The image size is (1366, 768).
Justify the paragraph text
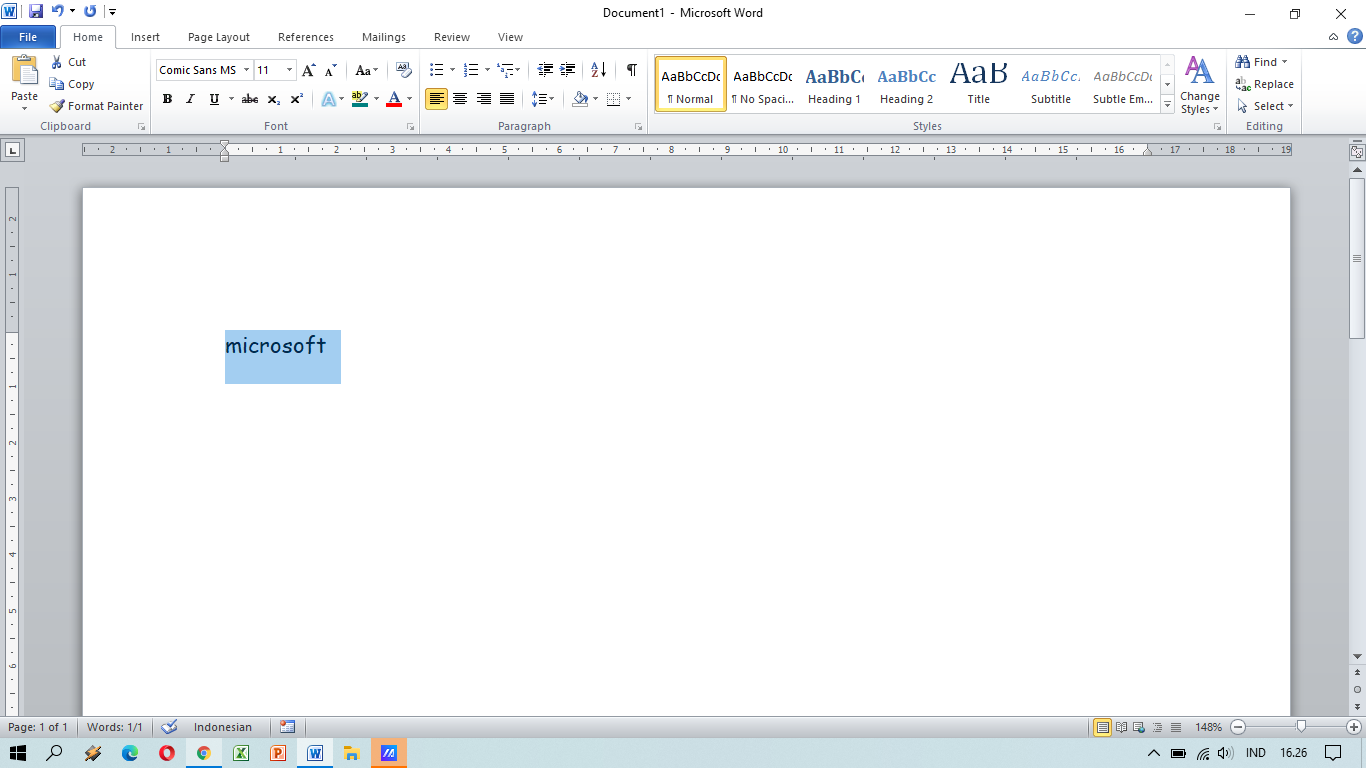tap(507, 99)
